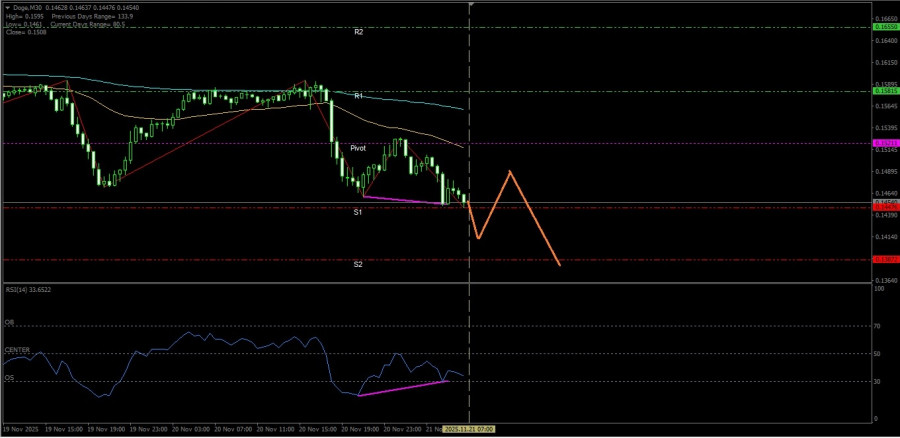Click the Close= 0.1508 info text
This screenshot has width=900, height=438.
26,32
